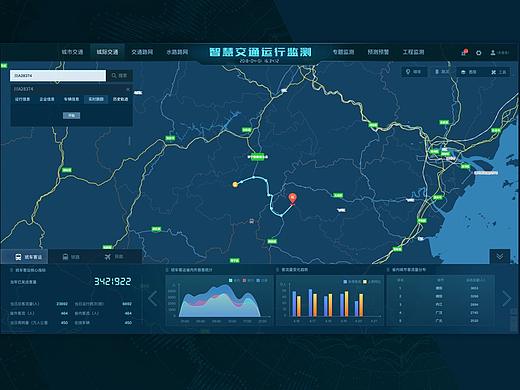Select the layers map tool button
The height and width of the screenshot is (390, 520).
(469, 72)
